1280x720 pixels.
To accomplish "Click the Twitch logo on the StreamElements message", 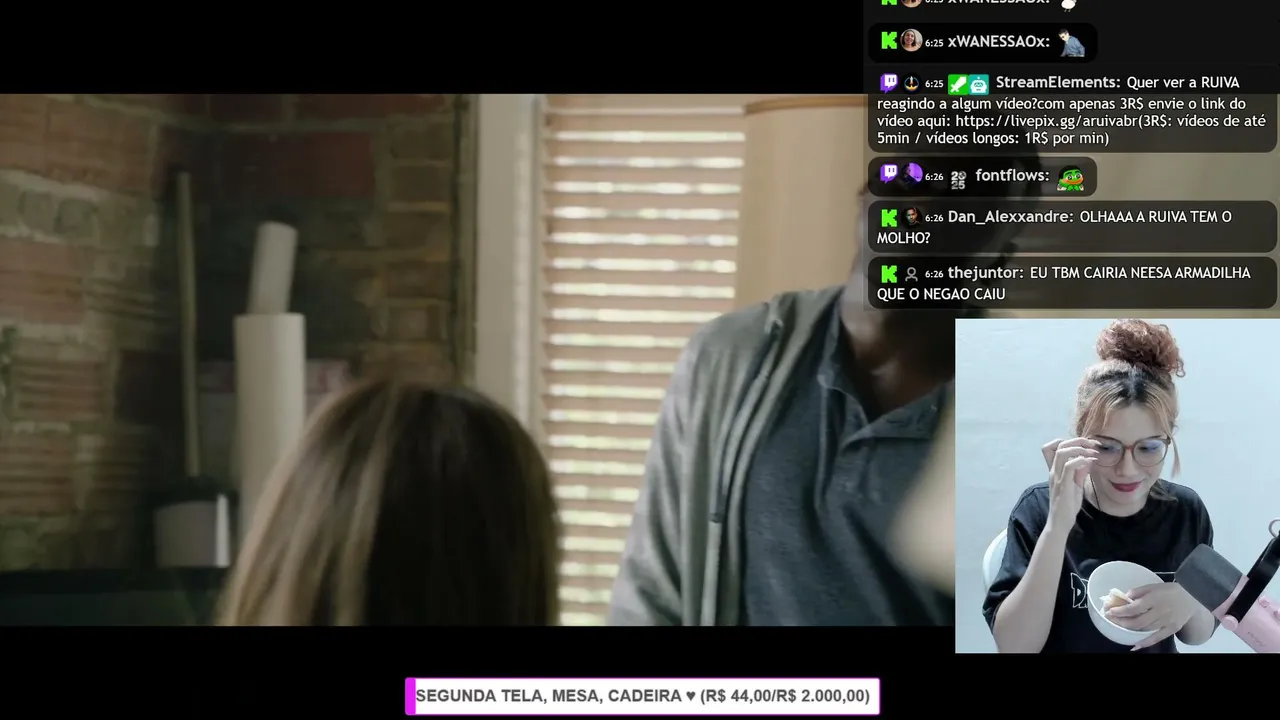I will coord(889,83).
